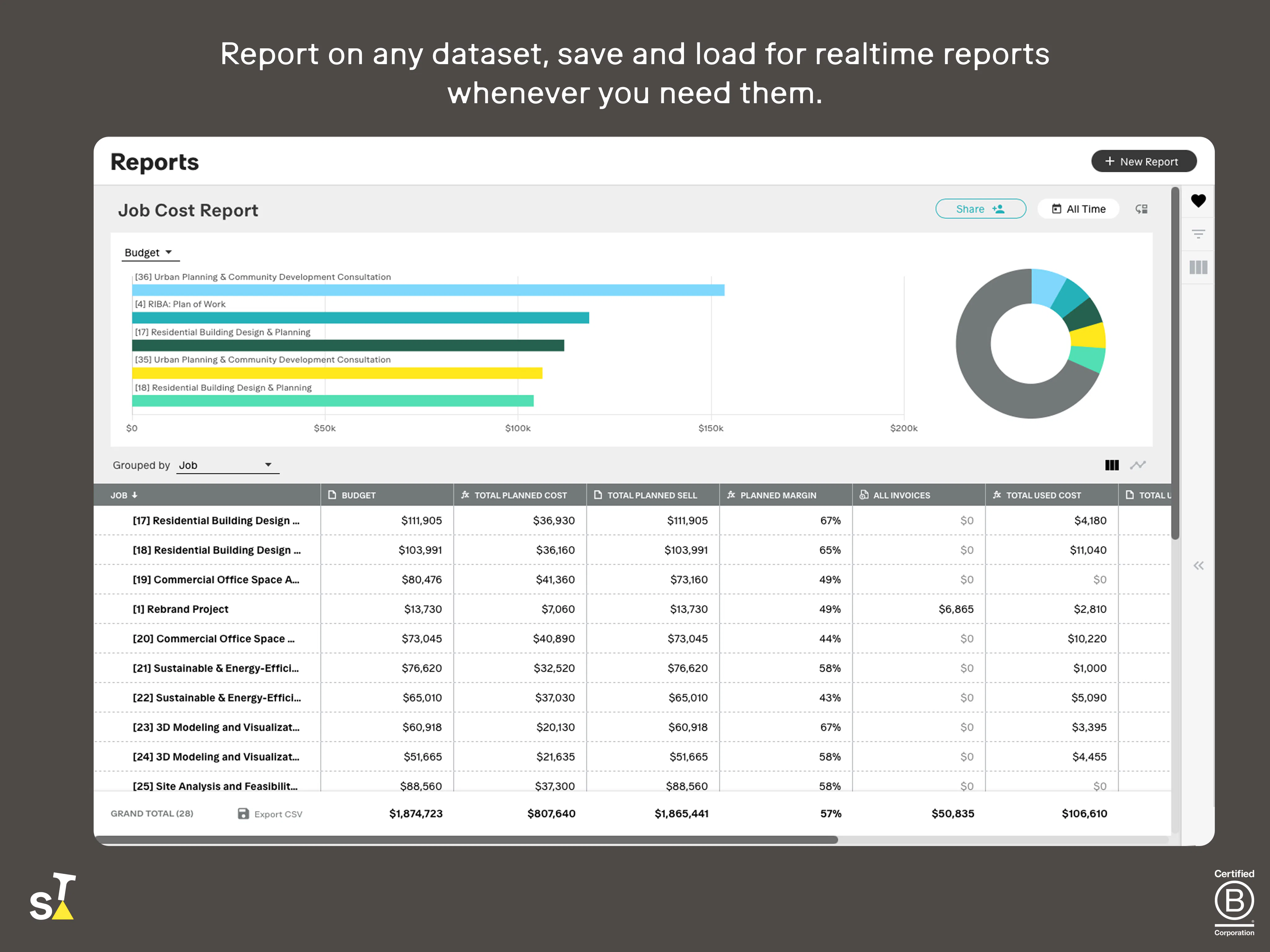Click the vertical scrollbar of the report
The height and width of the screenshot is (952, 1270).
[1175, 363]
